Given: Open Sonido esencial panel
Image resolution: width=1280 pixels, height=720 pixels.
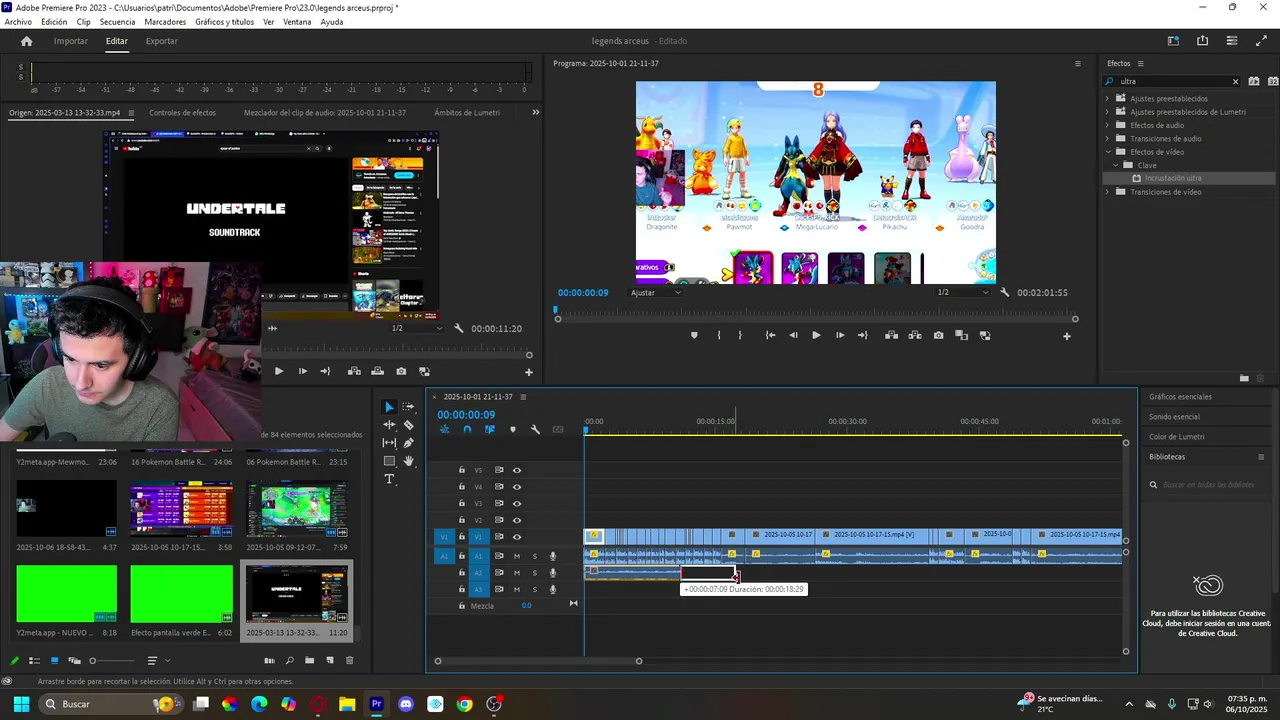Looking at the screenshot, I should coord(1174,417).
